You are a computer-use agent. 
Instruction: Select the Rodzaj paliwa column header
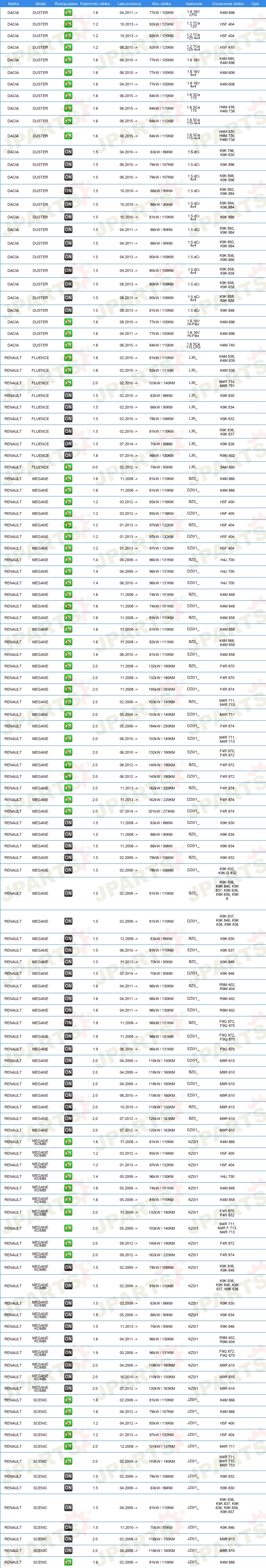pos(66,4)
